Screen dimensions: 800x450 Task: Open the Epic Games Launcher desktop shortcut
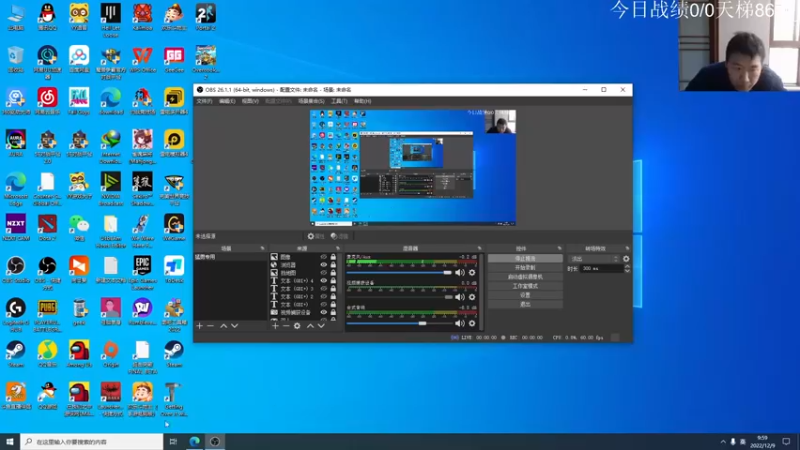(x=142, y=273)
